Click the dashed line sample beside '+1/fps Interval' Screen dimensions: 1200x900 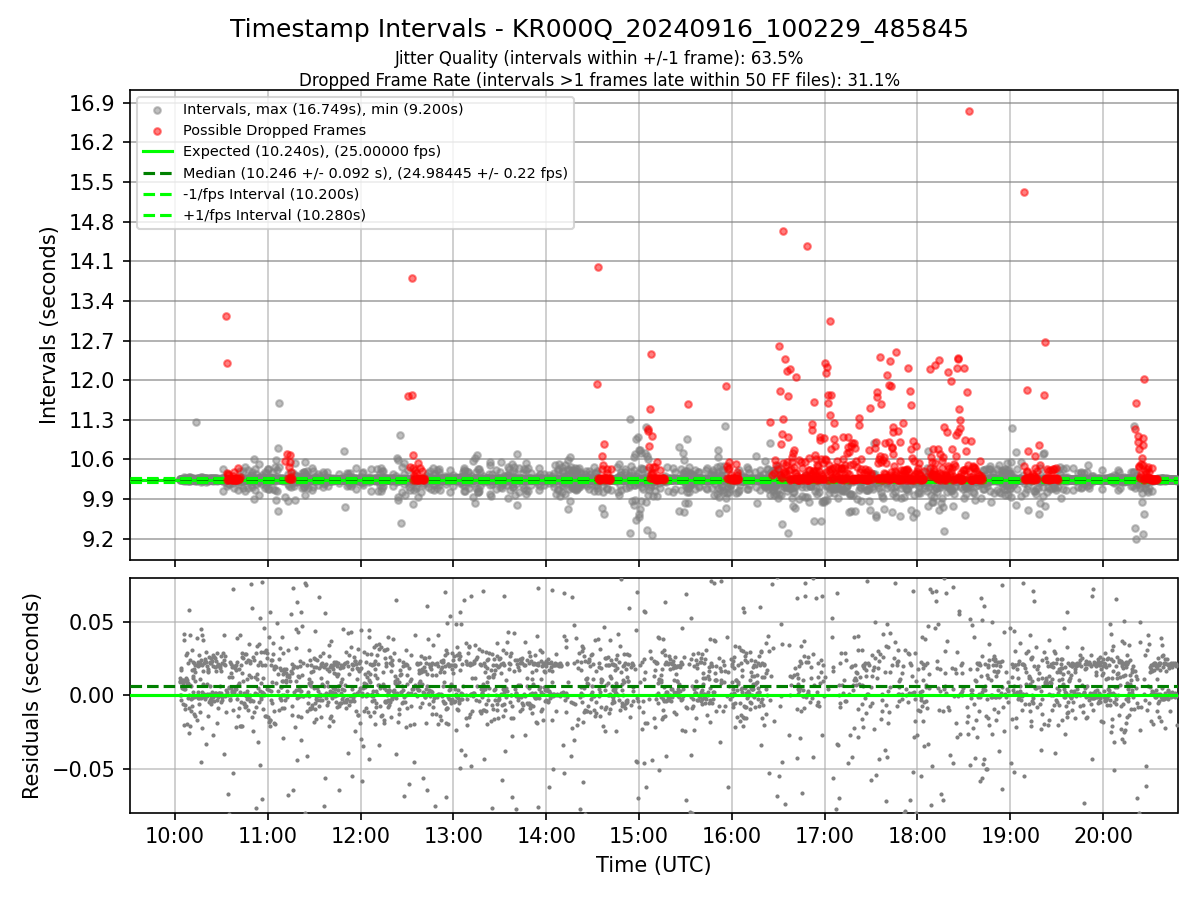coord(157,215)
